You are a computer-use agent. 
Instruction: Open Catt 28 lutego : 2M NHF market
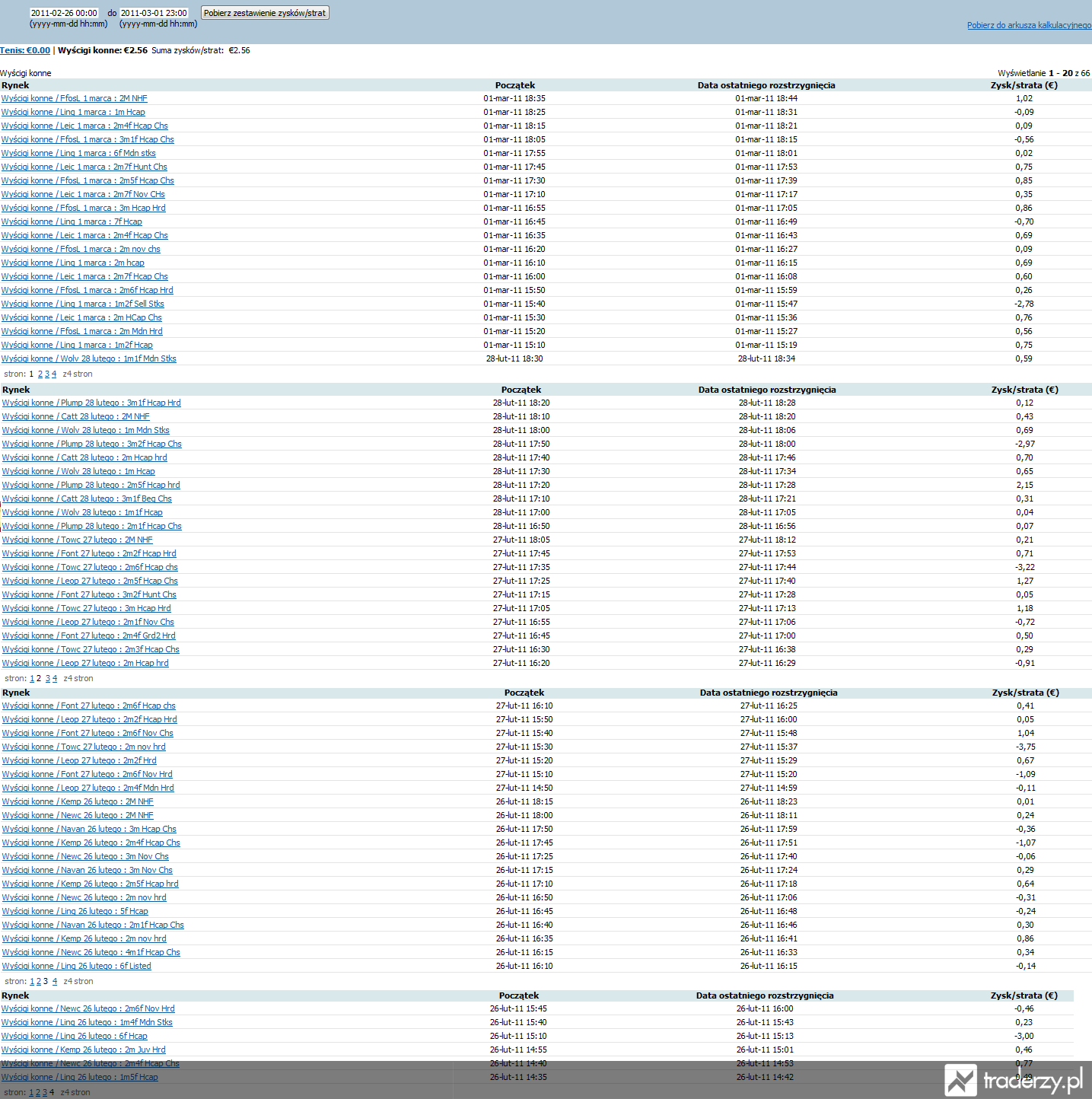pyautogui.click(x=76, y=416)
